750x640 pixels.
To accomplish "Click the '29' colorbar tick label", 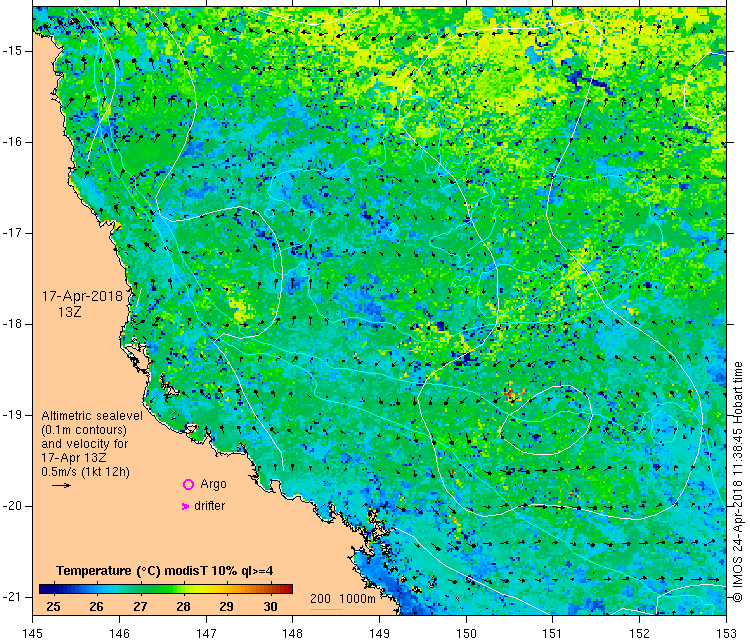I will (x=227, y=607).
